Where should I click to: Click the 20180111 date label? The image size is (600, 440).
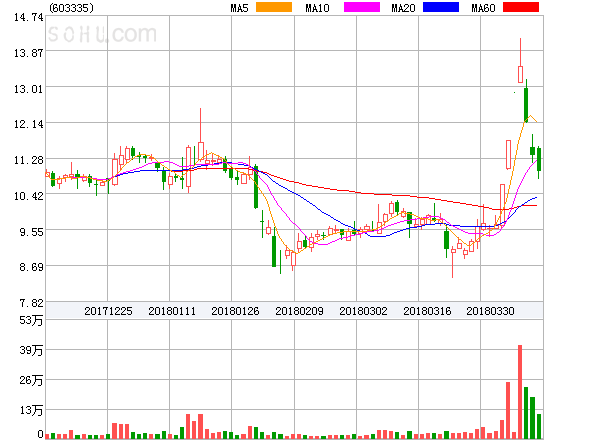tap(172, 311)
